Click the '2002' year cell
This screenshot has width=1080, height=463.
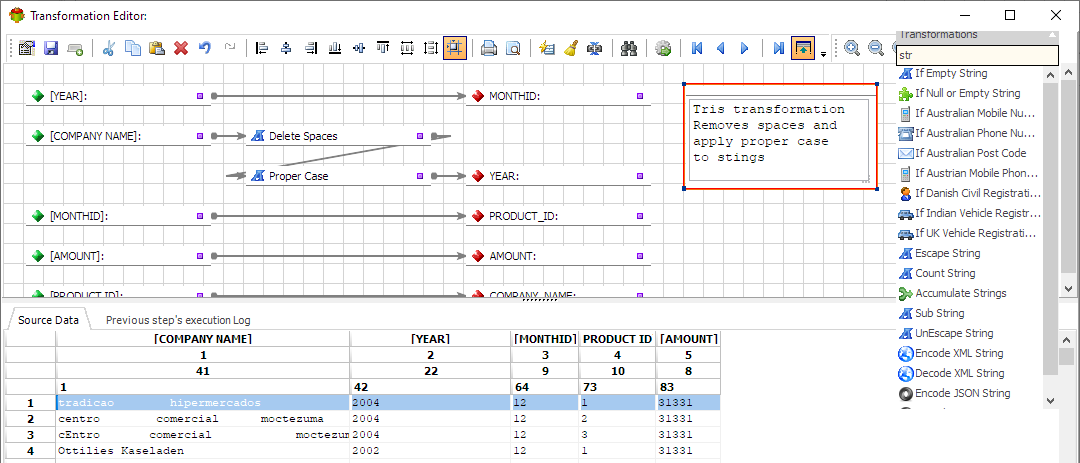[430, 451]
